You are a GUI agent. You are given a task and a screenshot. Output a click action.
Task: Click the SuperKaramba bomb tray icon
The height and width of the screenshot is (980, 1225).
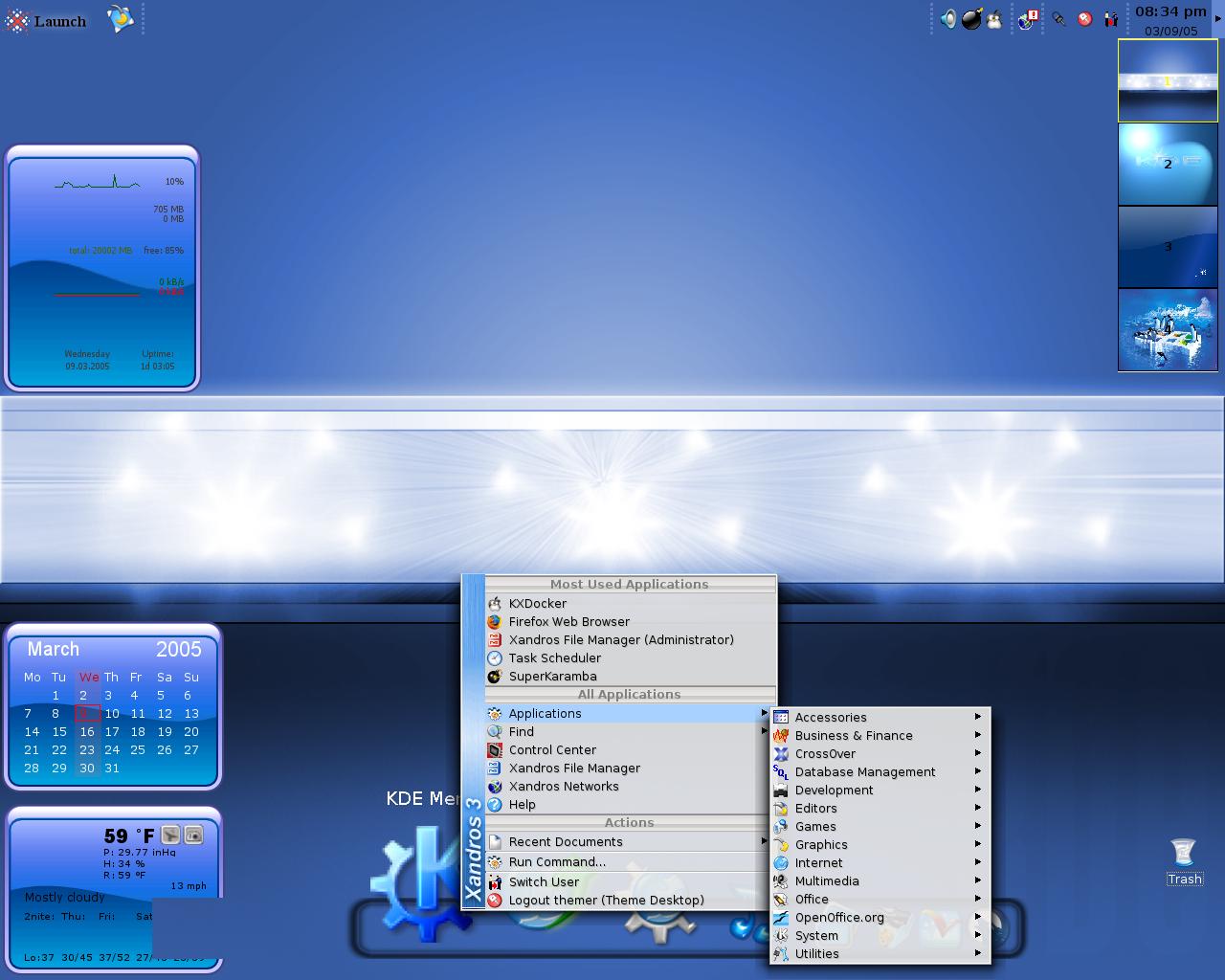(971, 19)
